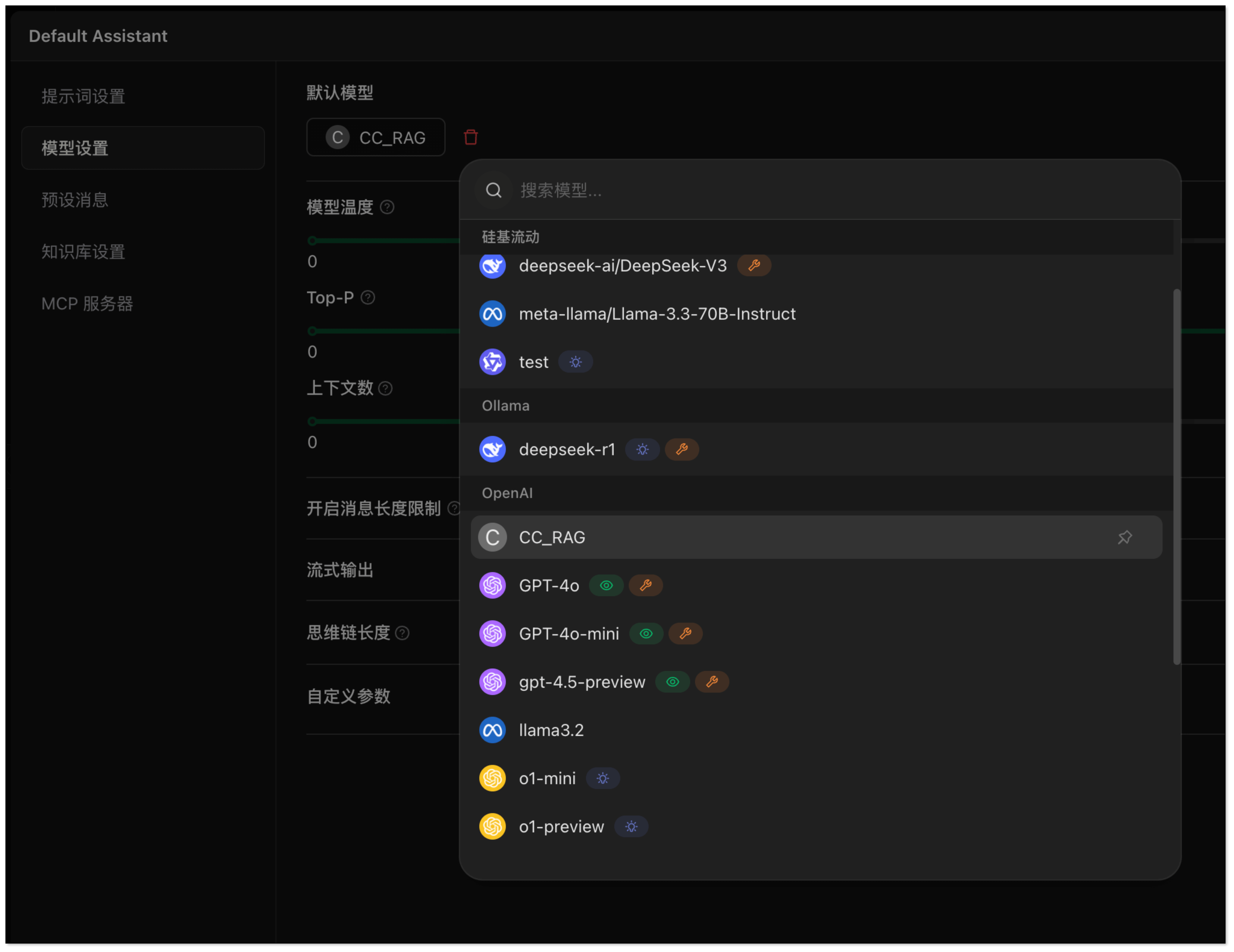This screenshot has height=952, width=1234.
Task: Click the vision eye badge on gpt-4.5-preview
Action: (672, 682)
